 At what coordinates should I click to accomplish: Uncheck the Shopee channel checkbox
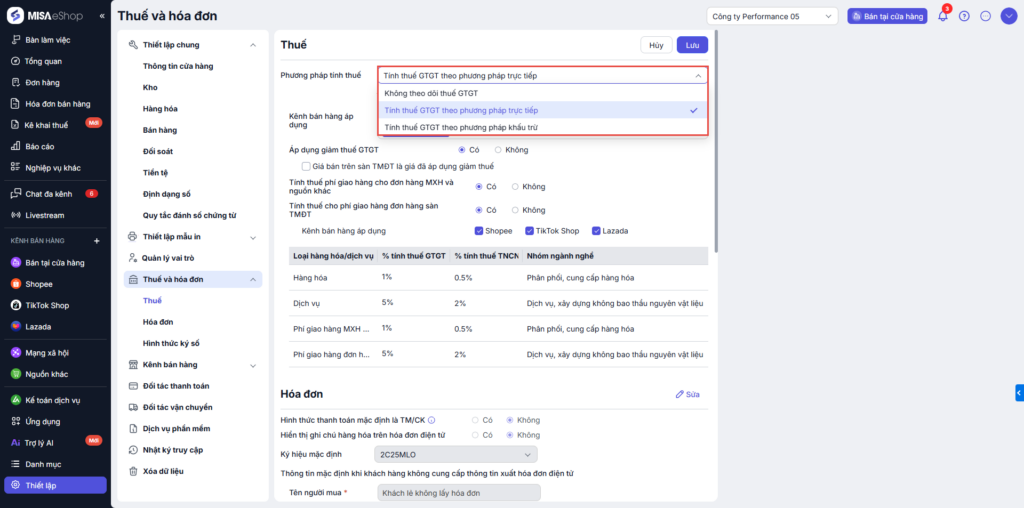click(x=479, y=230)
